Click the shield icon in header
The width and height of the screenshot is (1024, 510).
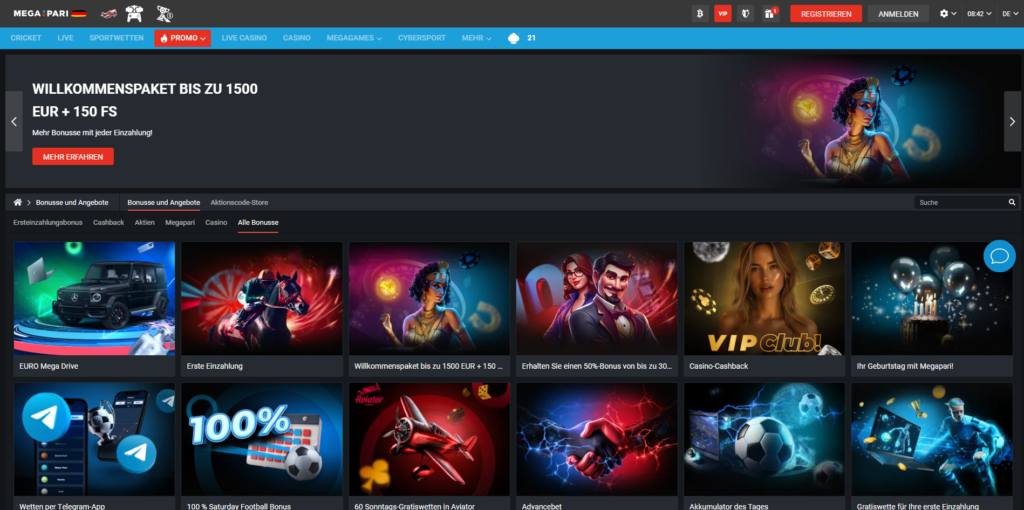coord(746,13)
